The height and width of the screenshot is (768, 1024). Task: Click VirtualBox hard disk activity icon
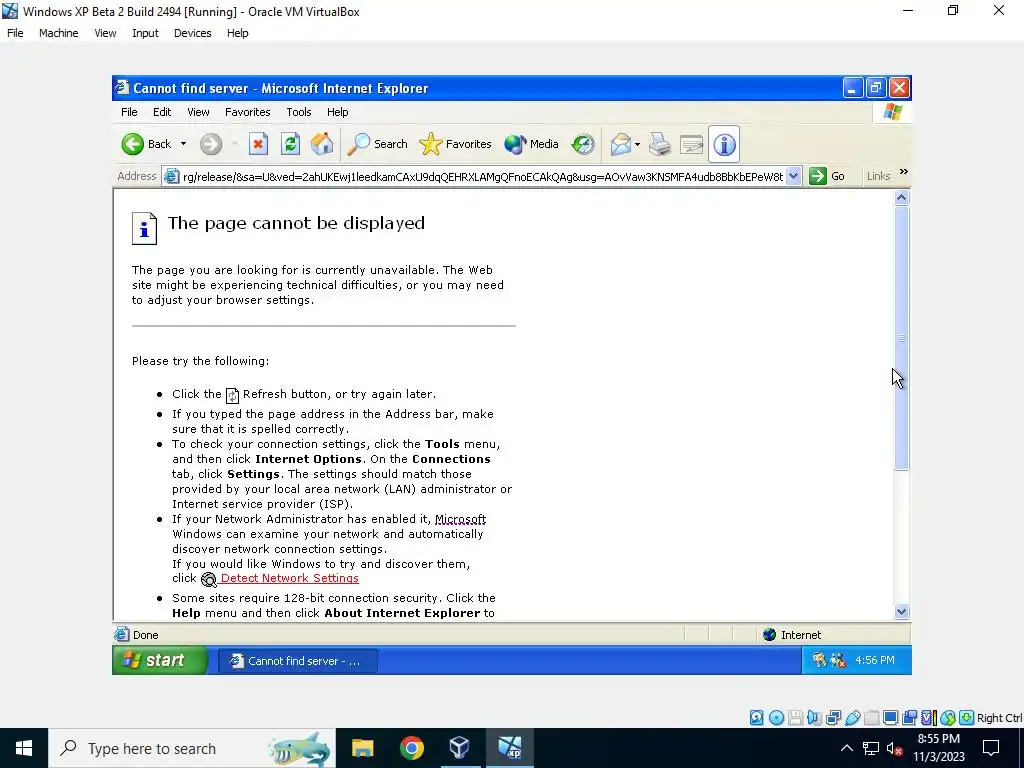point(756,718)
